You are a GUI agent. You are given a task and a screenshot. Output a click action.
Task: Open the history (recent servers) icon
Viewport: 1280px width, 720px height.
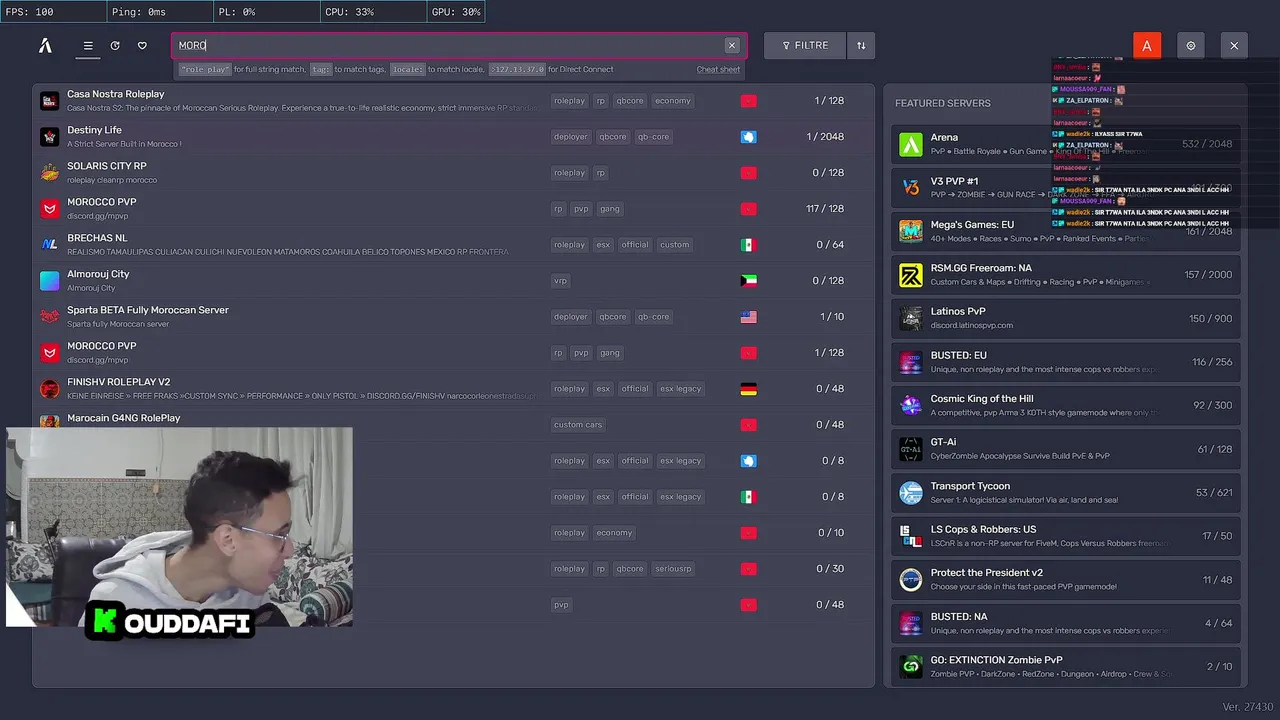tap(115, 46)
